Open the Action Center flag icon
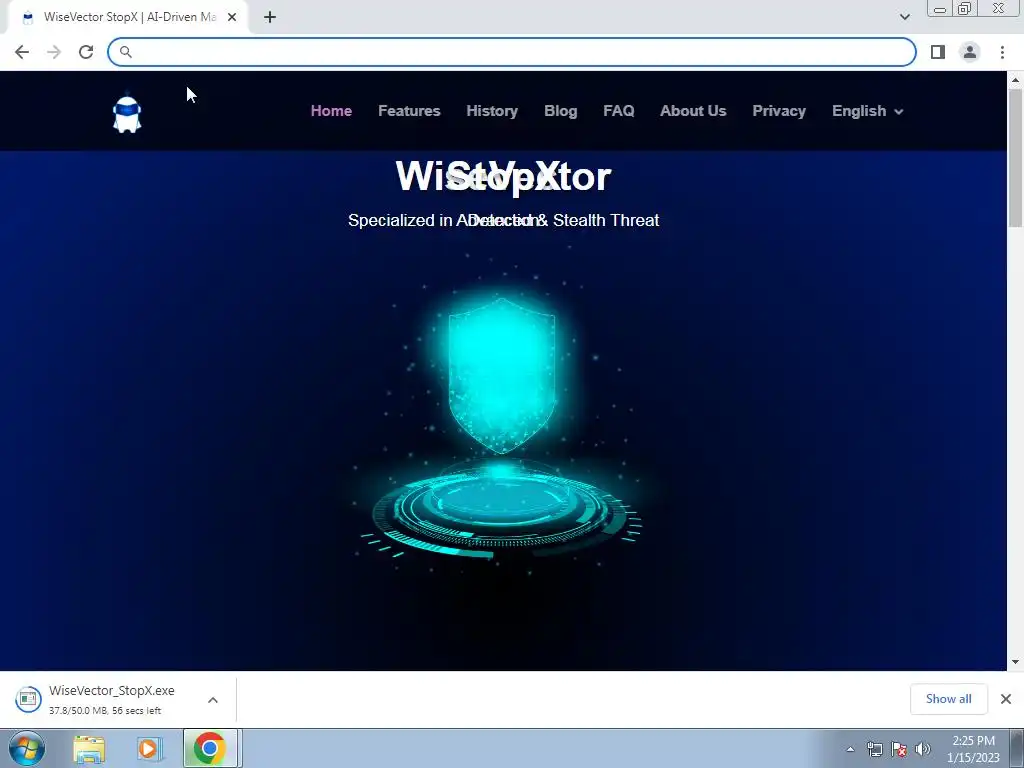 (899, 749)
